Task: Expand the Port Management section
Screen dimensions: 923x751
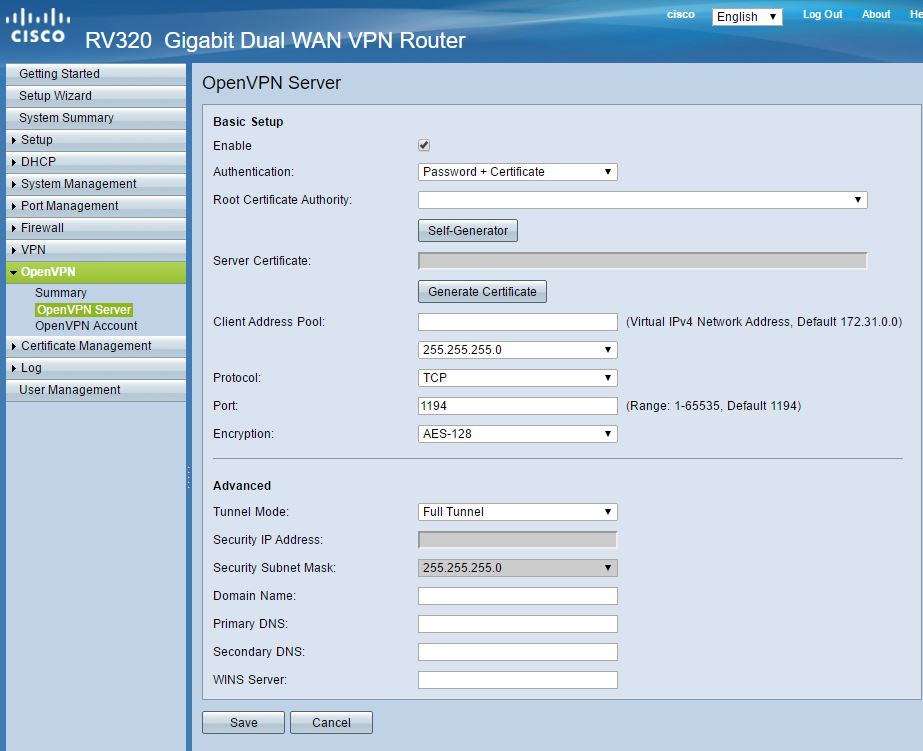Action: click(96, 206)
